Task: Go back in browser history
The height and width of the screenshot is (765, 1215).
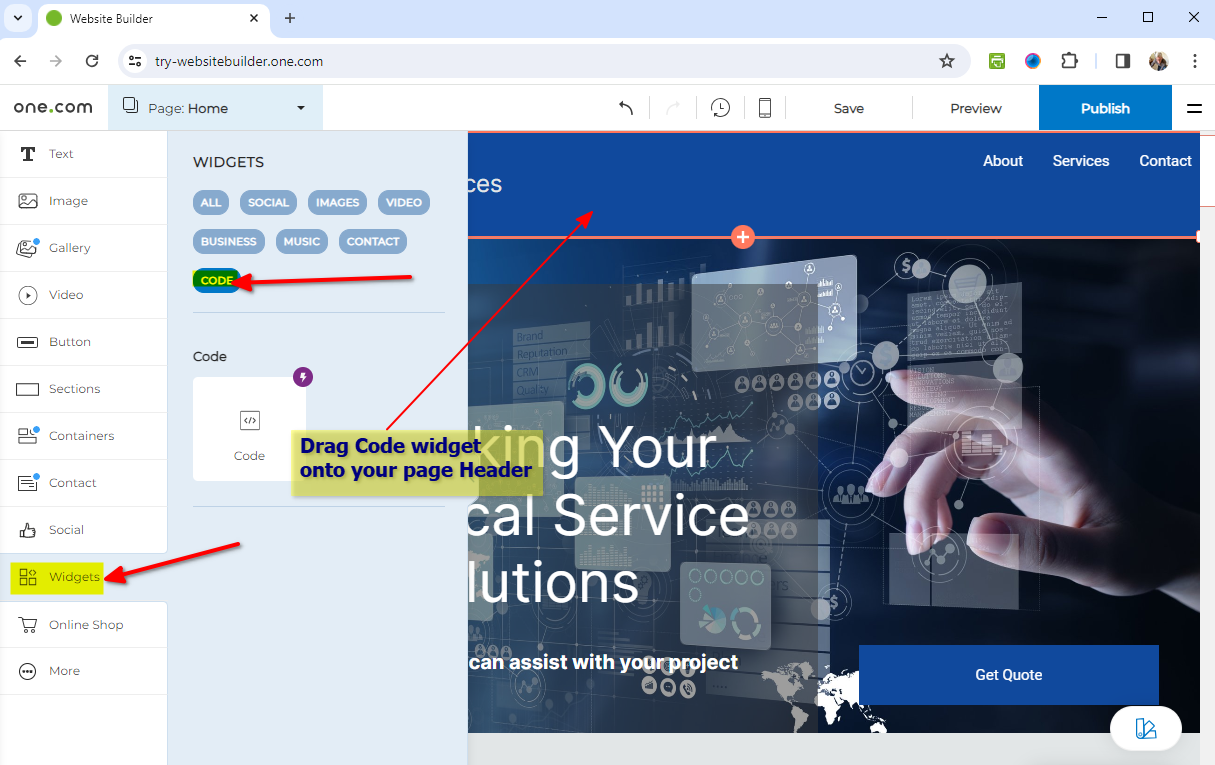Action: (x=20, y=61)
